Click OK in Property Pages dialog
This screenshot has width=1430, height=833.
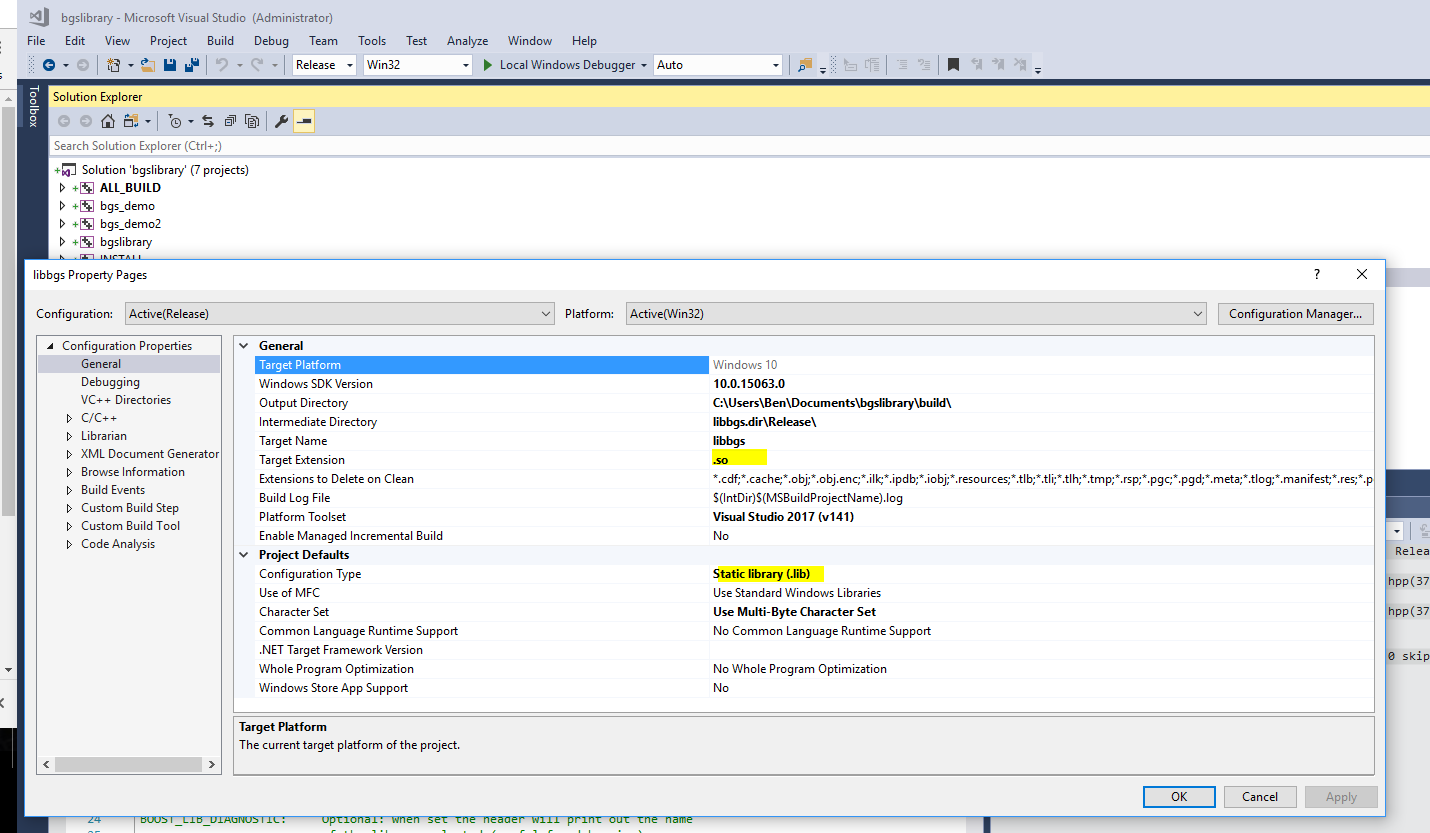click(1179, 797)
